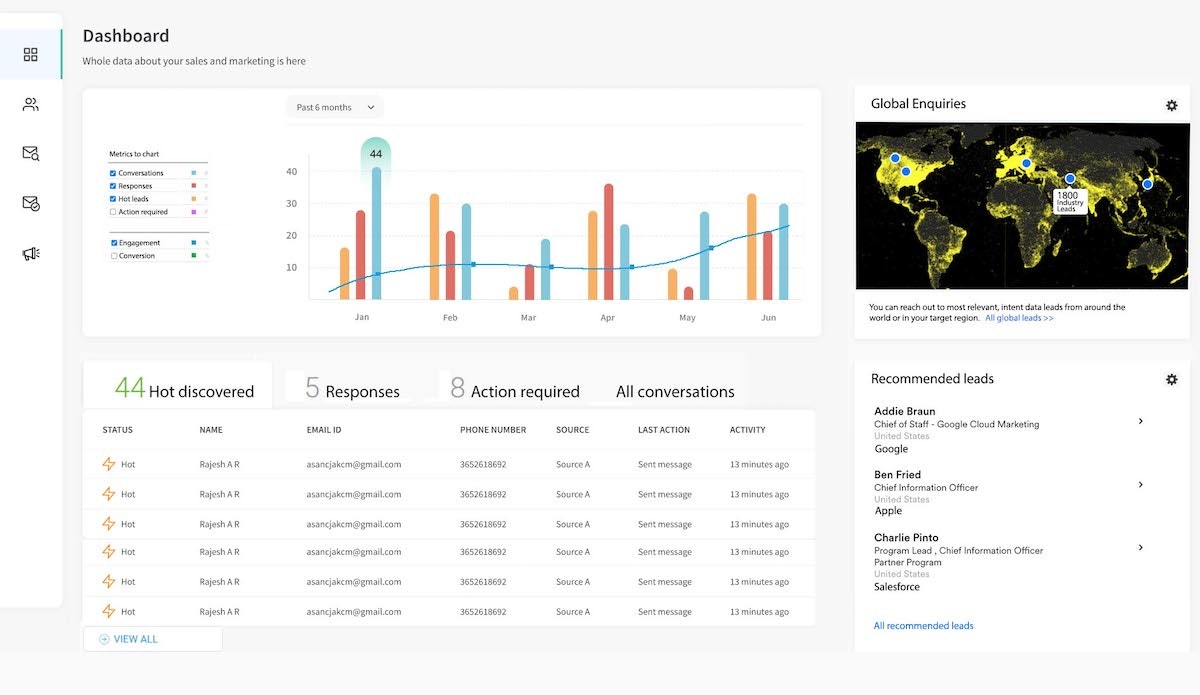The image size is (1200, 695).
Task: Switch to the Responses tab
Action: pyautogui.click(x=352, y=388)
